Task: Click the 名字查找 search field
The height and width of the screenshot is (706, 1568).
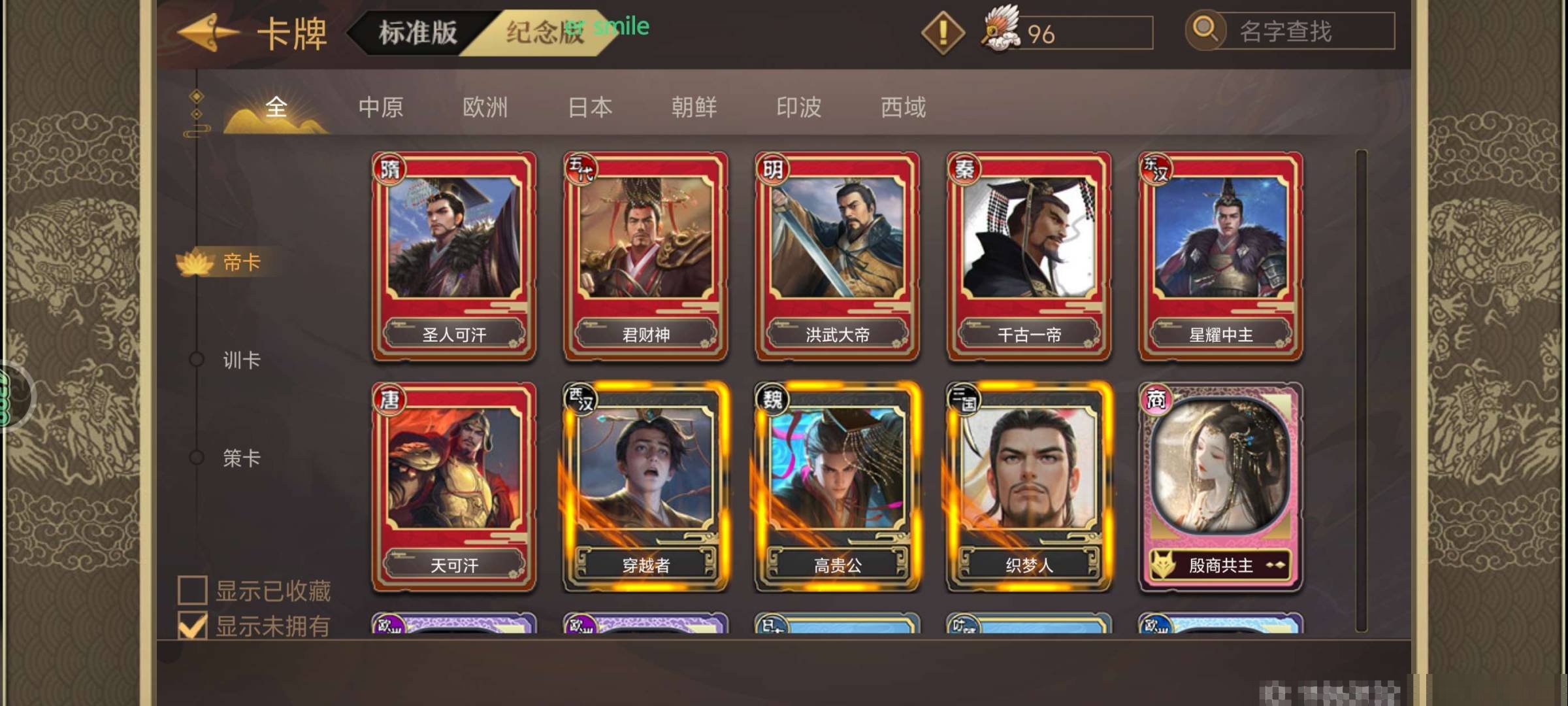Action: (1307, 31)
